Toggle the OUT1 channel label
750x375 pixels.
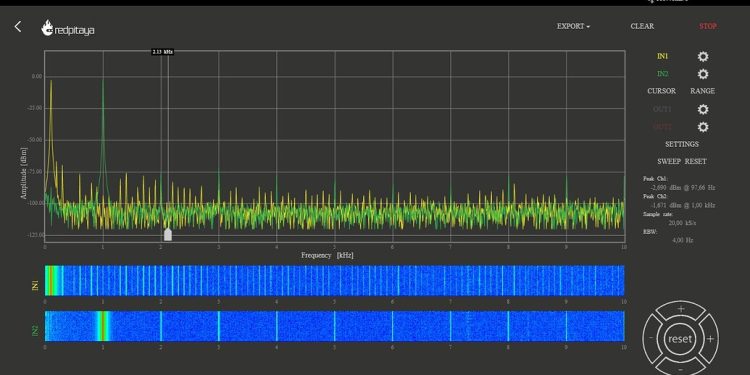662,110
